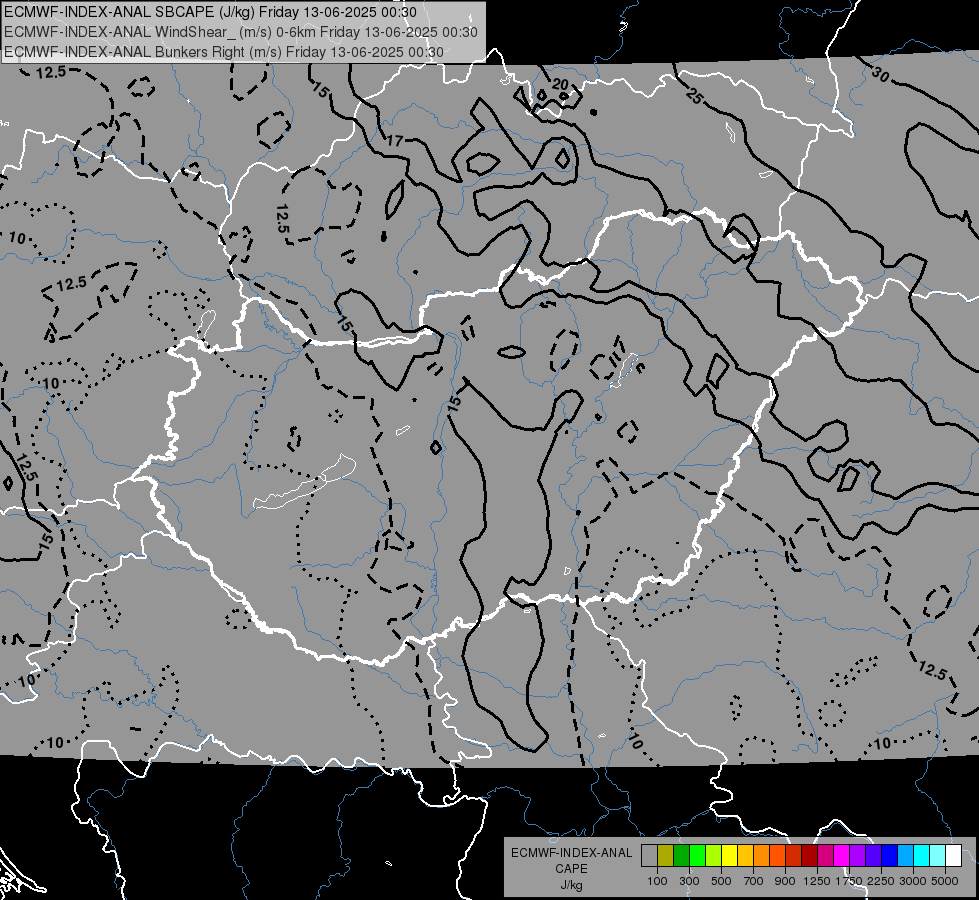Pick the amber swatch left of 700 tick

[745, 856]
